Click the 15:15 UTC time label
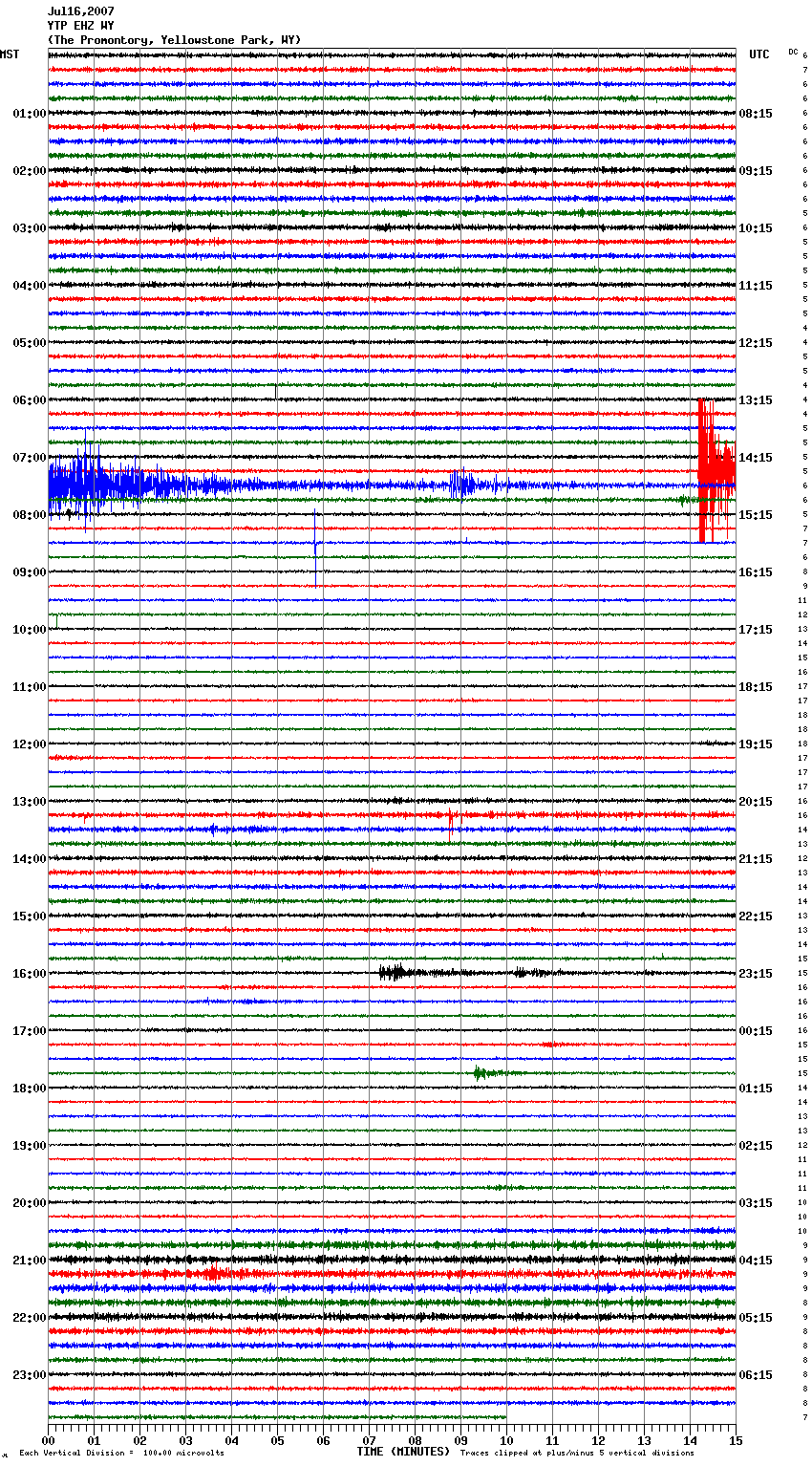The height and width of the screenshot is (1466, 812). pos(756,515)
